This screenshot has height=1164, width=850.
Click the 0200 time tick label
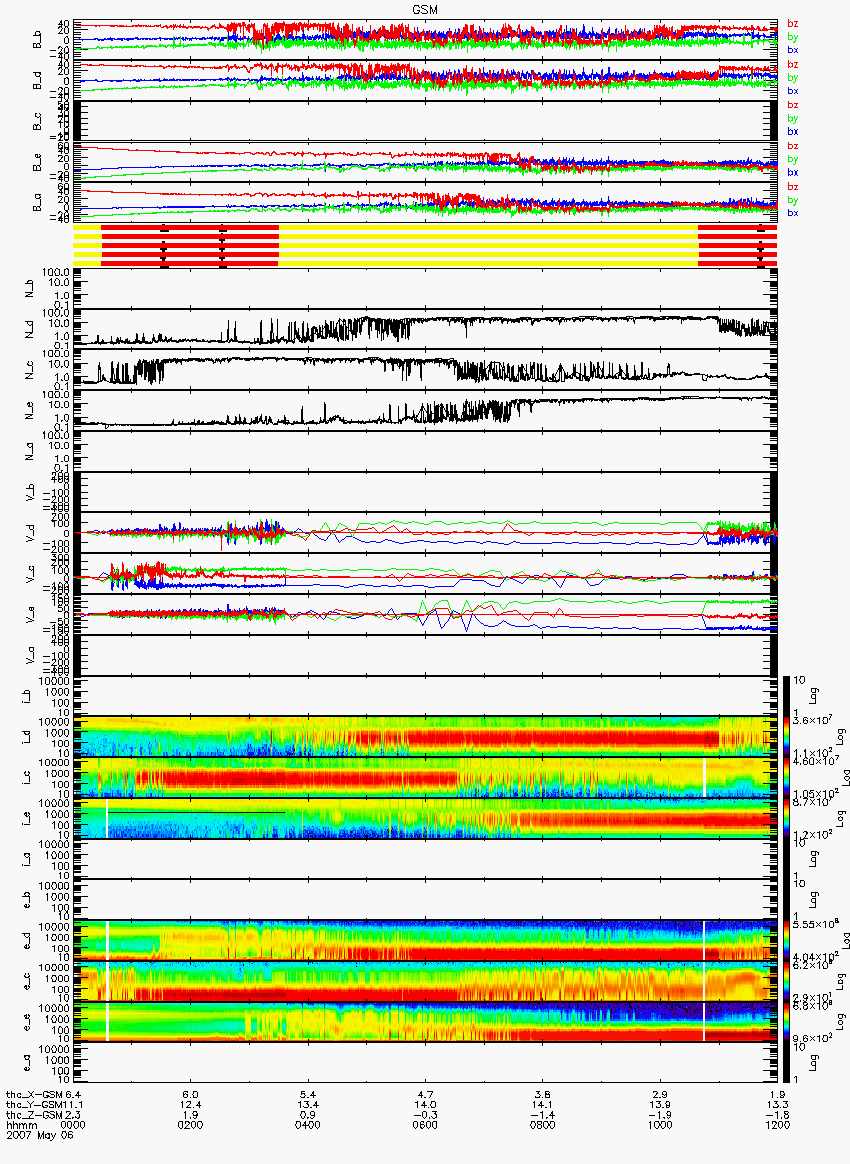(x=190, y=1125)
